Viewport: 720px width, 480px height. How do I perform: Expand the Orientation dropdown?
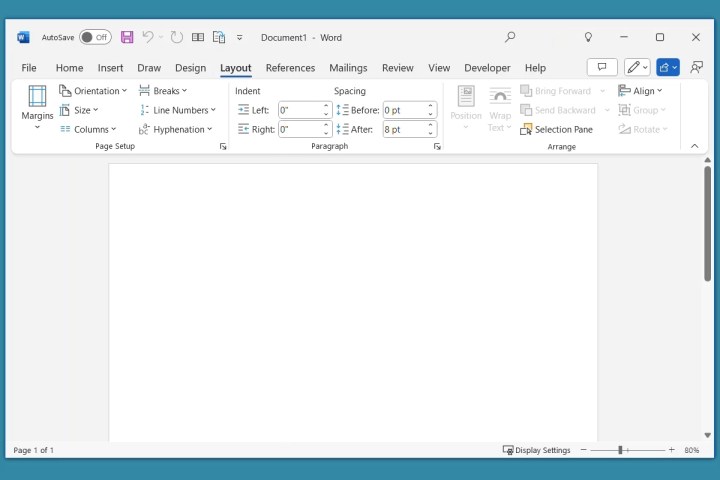coord(94,91)
